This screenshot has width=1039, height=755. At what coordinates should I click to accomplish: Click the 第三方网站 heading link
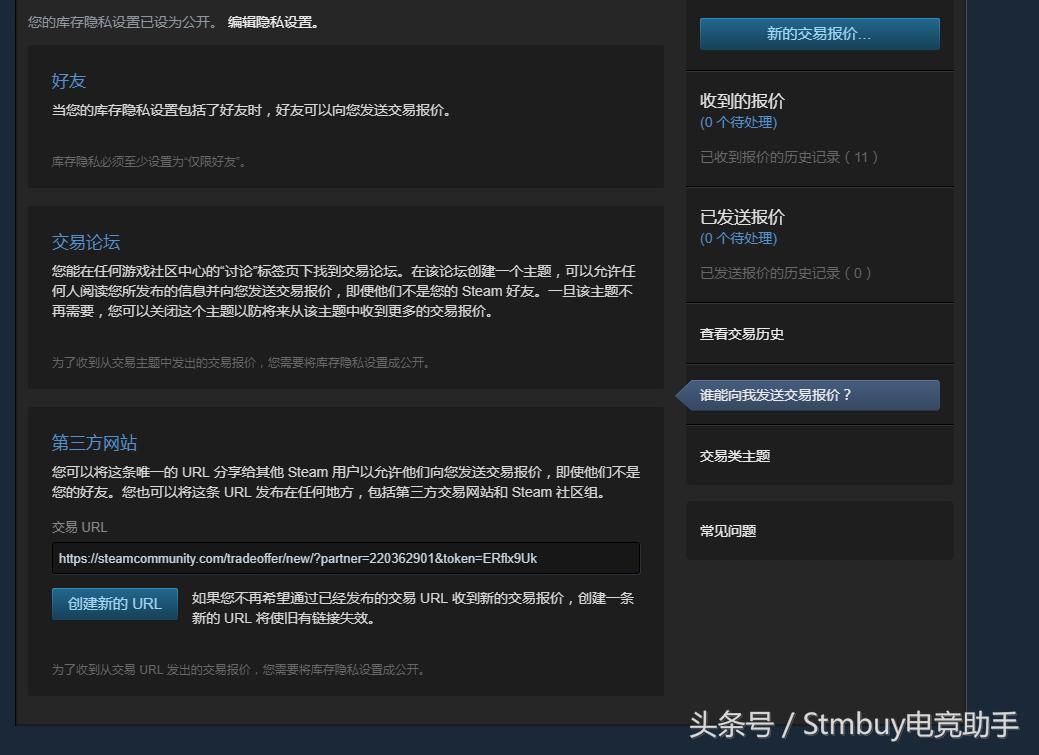(94, 443)
